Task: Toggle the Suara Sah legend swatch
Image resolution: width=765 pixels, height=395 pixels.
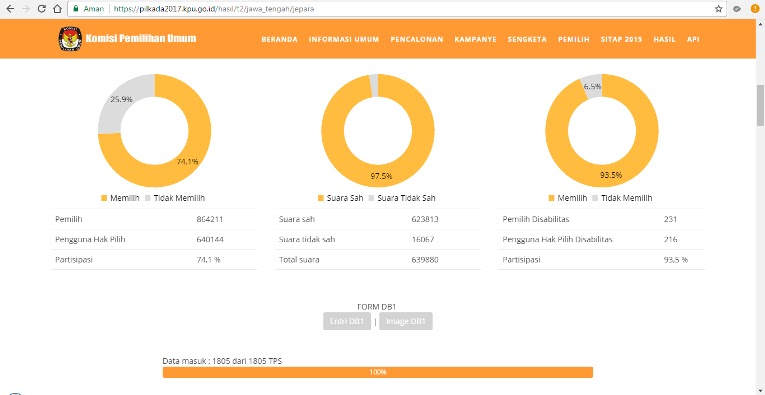Action: point(321,198)
